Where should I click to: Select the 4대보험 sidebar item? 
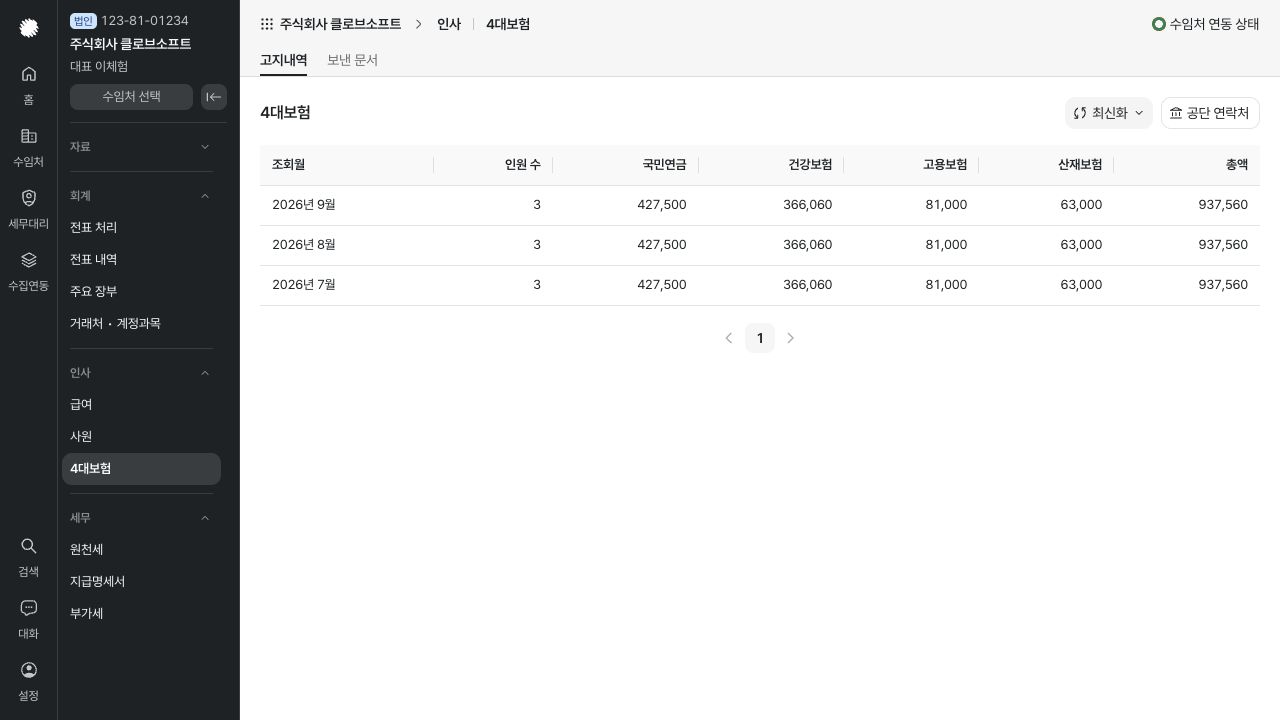click(141, 469)
